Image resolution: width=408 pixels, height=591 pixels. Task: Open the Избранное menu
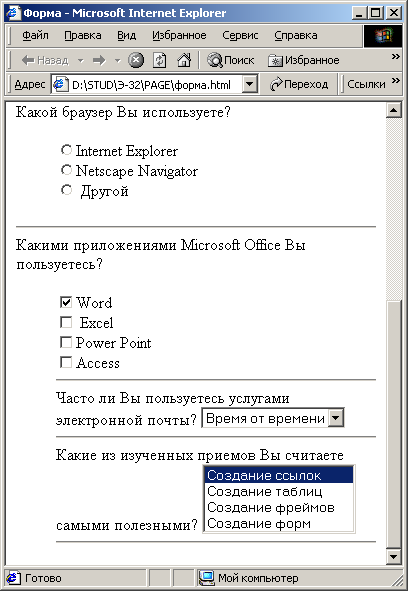tap(179, 35)
